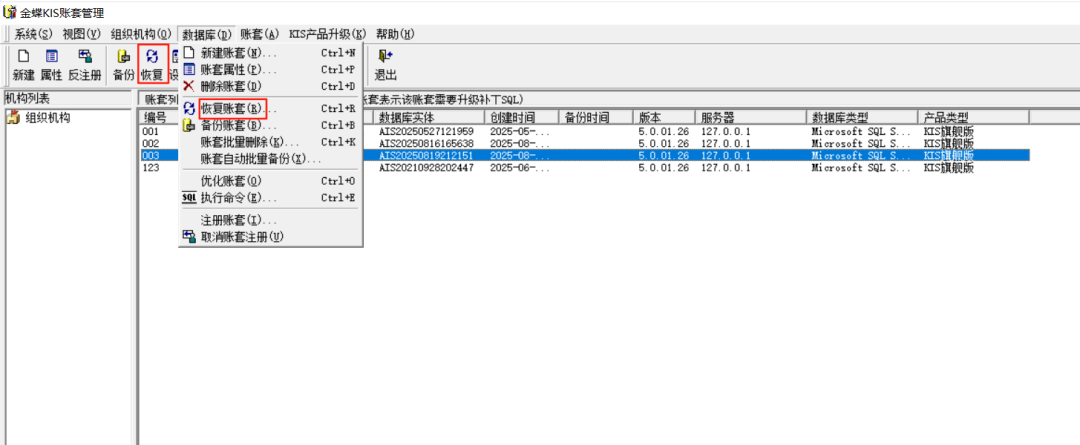Choose 删除账套(D) from the menu
Screen dimensions: 1080x445
270,86
